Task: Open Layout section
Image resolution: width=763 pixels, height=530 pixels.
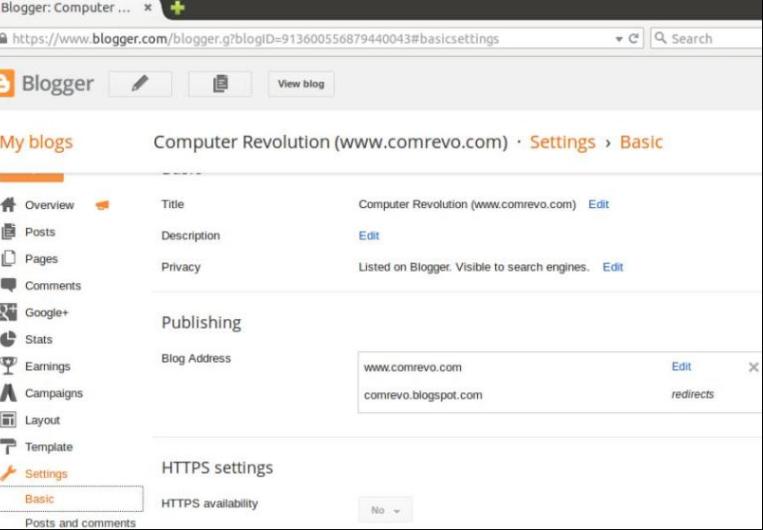Action: coord(42,420)
